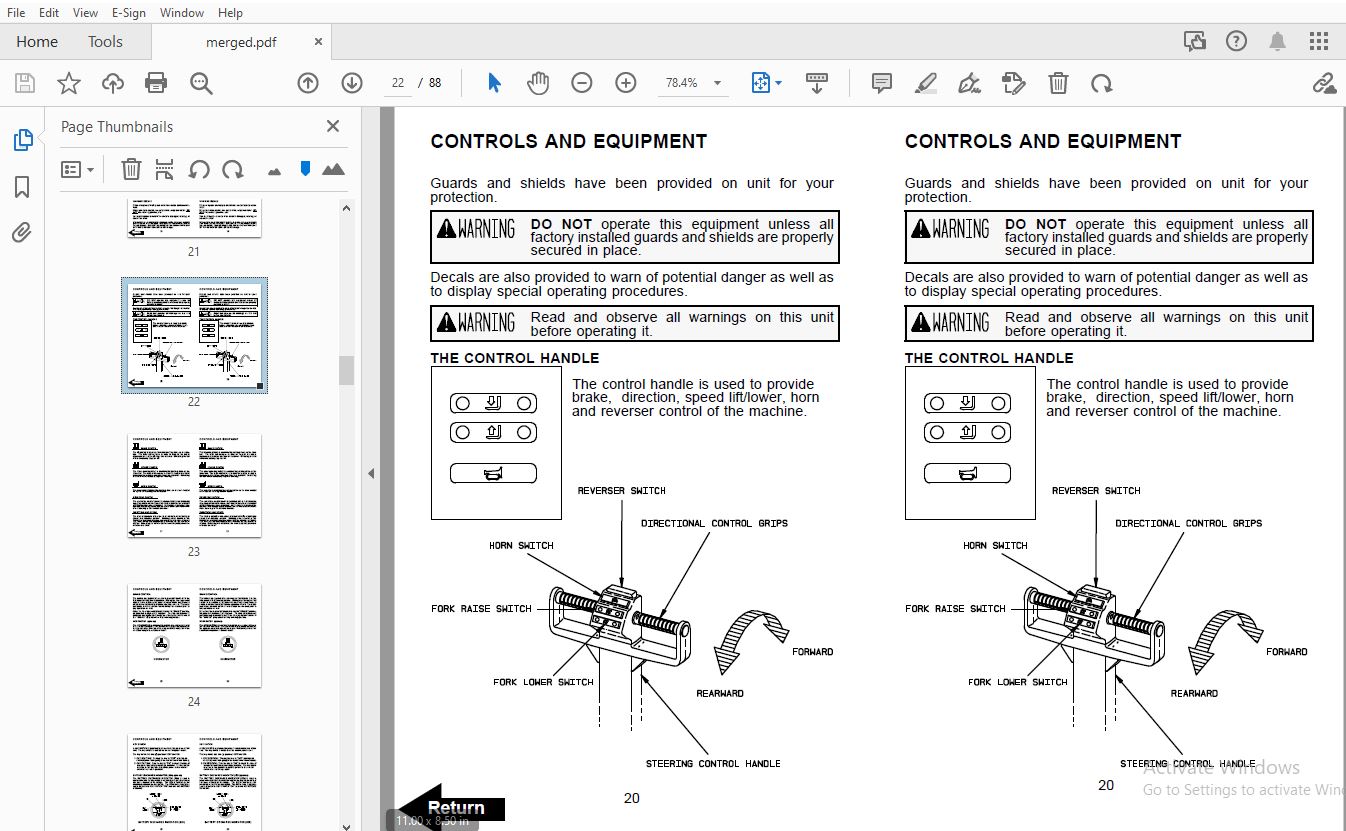Toggle the Attachments paperclip panel
Viewport: 1346px width, 831px height.
tap(22, 233)
